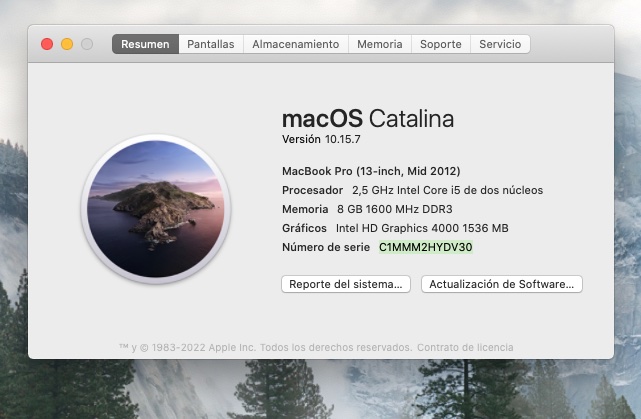Minimize the window with the yellow button
The width and height of the screenshot is (641, 419).
coord(67,44)
